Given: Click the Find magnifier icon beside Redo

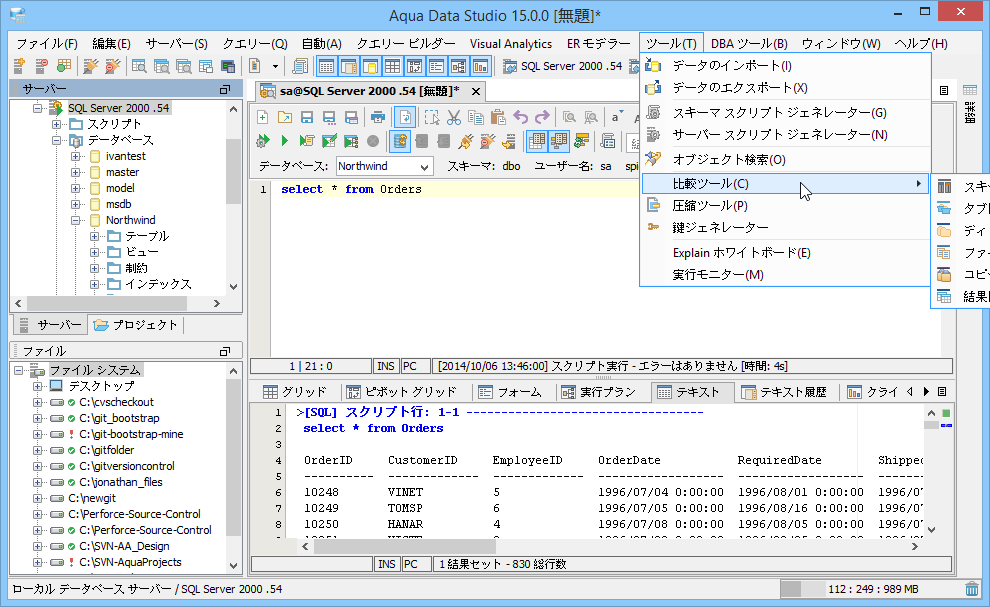Looking at the screenshot, I should point(569,117).
